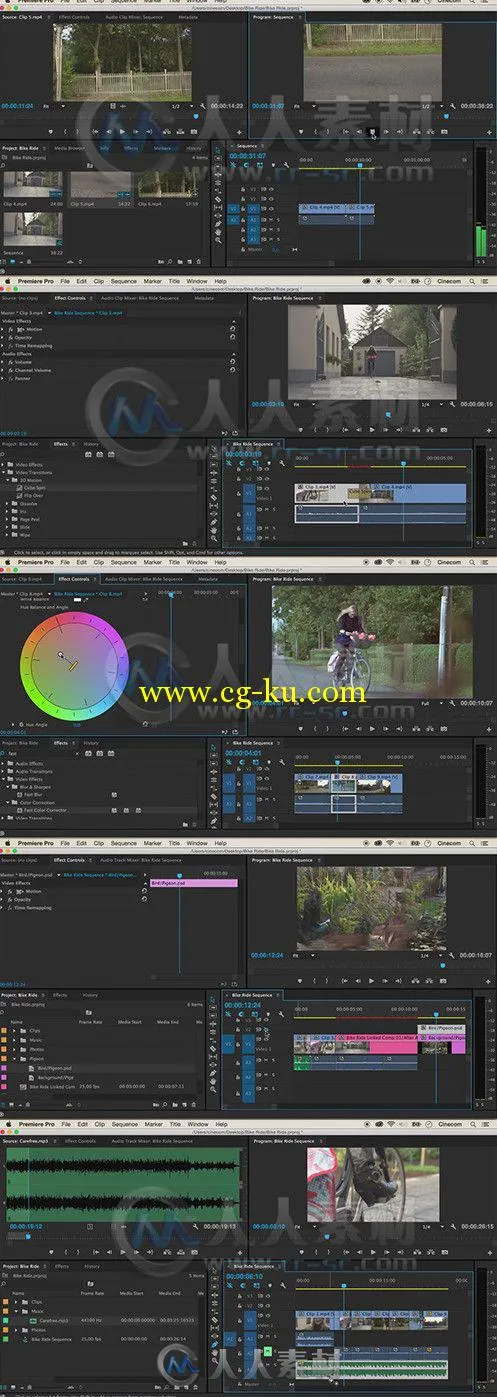The width and height of the screenshot is (497, 1397).
Task: Sort by Frame Rate column above Bird/Pigeon.psd
Action: coord(91,1023)
